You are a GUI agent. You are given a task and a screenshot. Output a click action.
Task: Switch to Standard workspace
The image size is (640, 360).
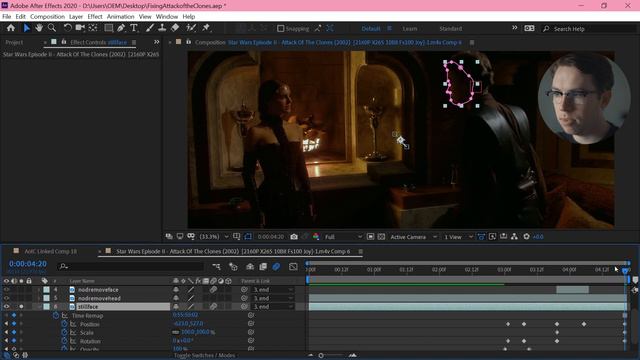tap(451, 29)
